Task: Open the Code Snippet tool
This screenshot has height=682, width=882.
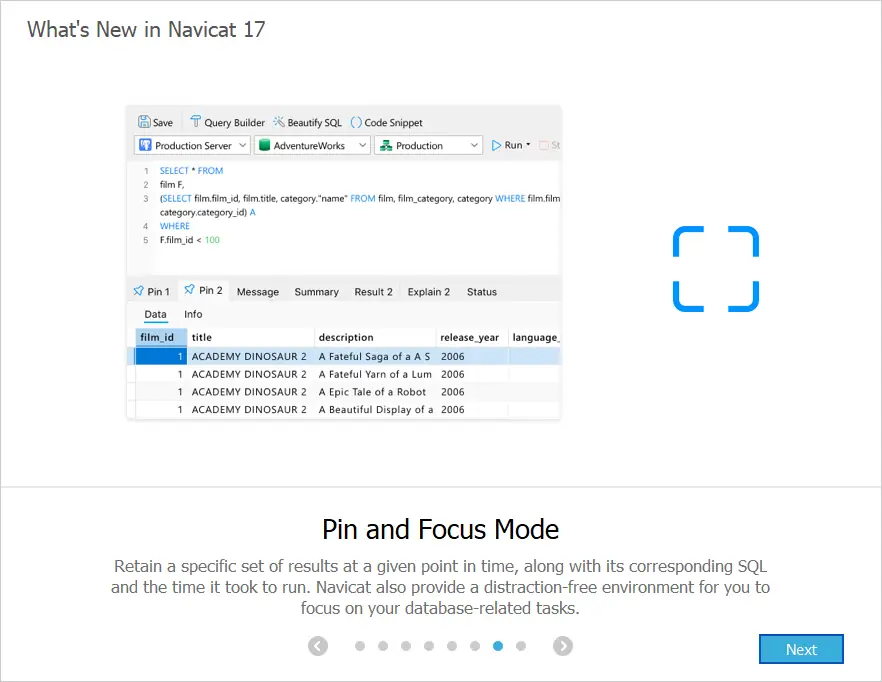Action: (x=356, y=122)
